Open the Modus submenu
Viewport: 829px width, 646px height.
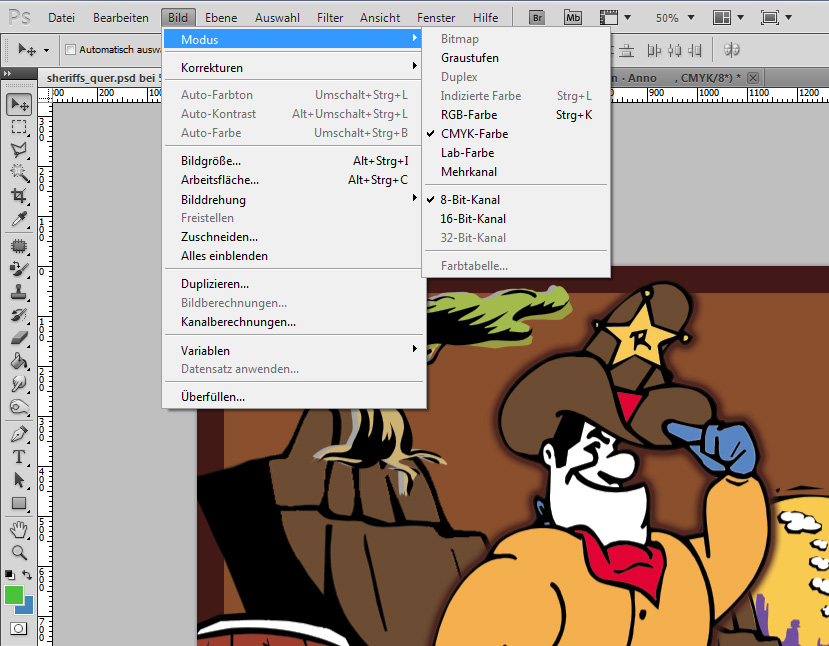[x=292, y=39]
